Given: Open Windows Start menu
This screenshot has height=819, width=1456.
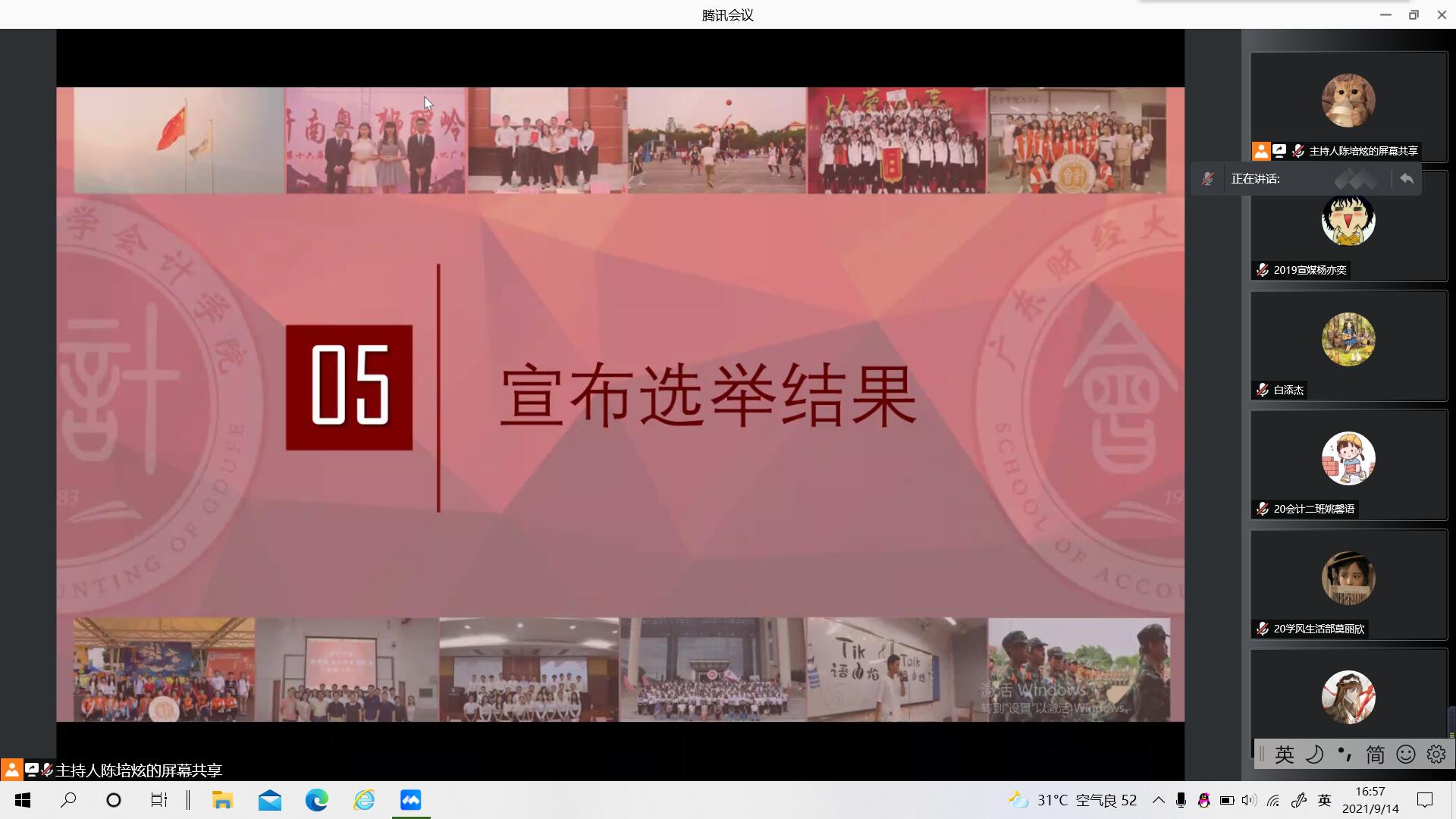Looking at the screenshot, I should pyautogui.click(x=23, y=800).
